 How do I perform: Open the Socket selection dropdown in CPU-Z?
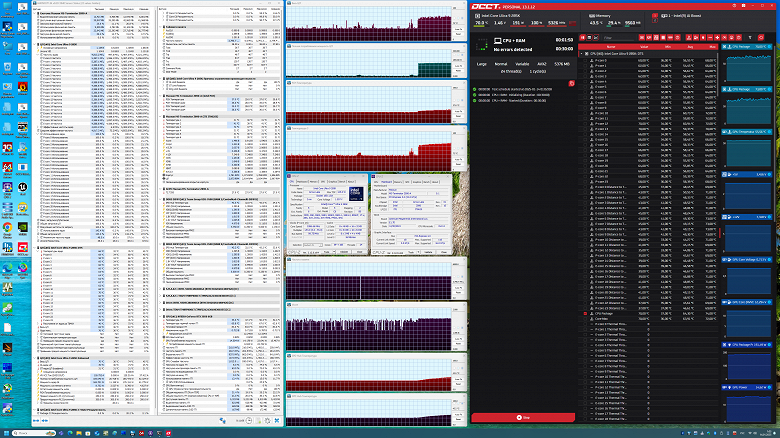point(311,245)
